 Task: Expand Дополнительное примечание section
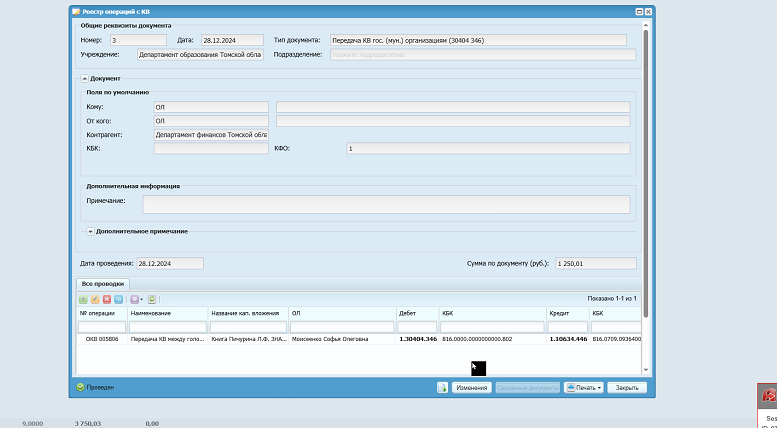coord(90,231)
